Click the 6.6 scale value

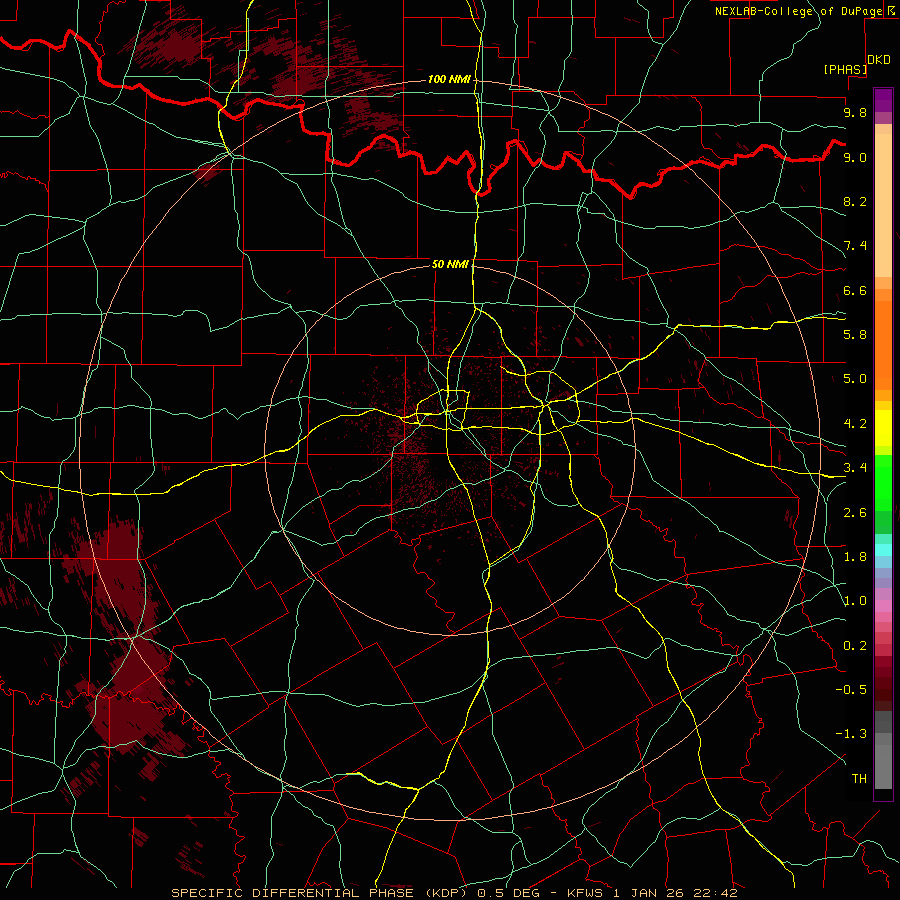click(855, 290)
